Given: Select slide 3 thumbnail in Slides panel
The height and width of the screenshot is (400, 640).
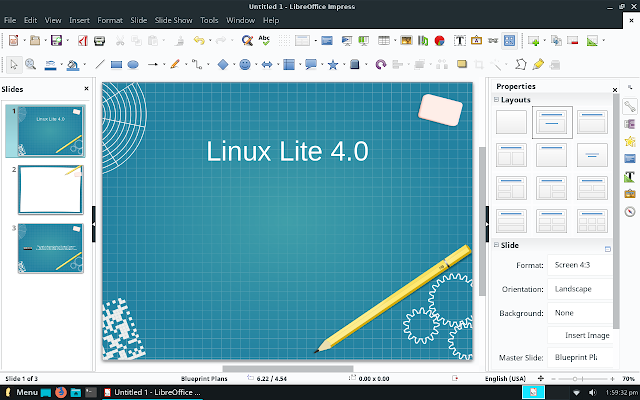Looking at the screenshot, I should coord(51,248).
